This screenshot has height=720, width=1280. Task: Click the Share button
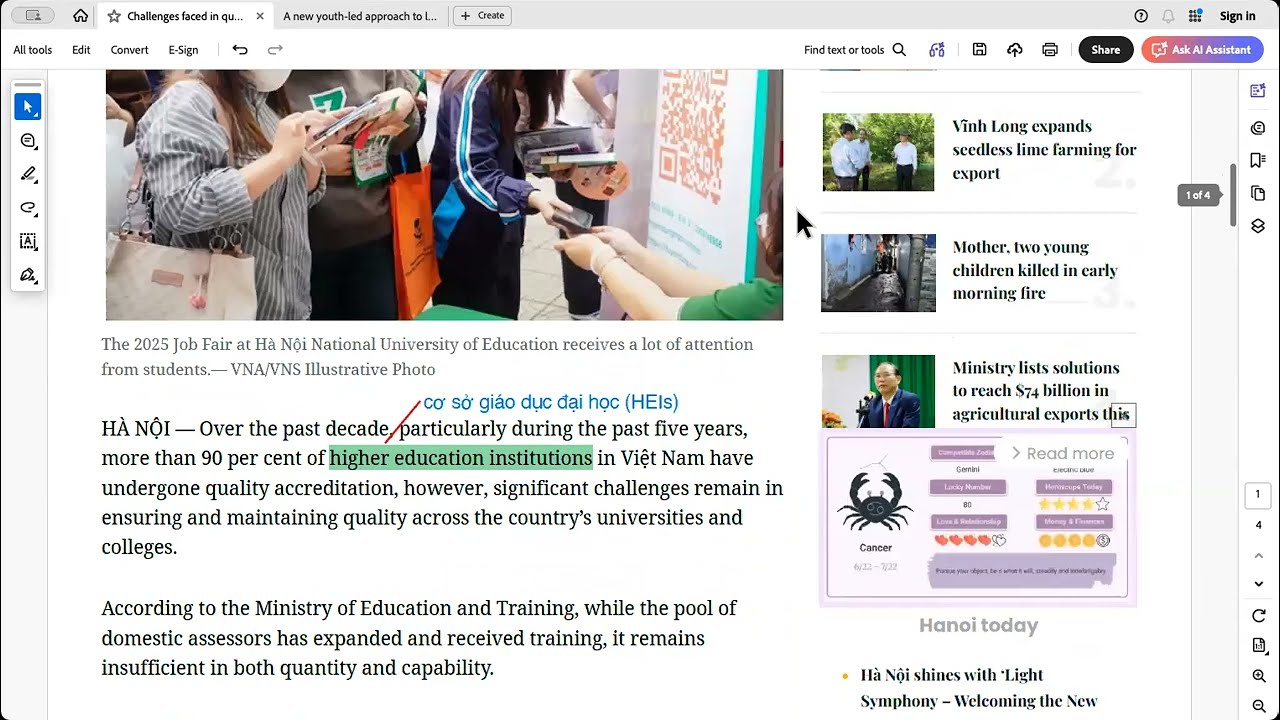pyautogui.click(x=1105, y=50)
